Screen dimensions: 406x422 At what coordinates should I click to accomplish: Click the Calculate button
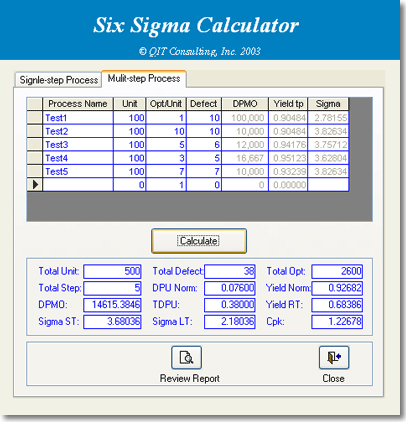click(199, 241)
